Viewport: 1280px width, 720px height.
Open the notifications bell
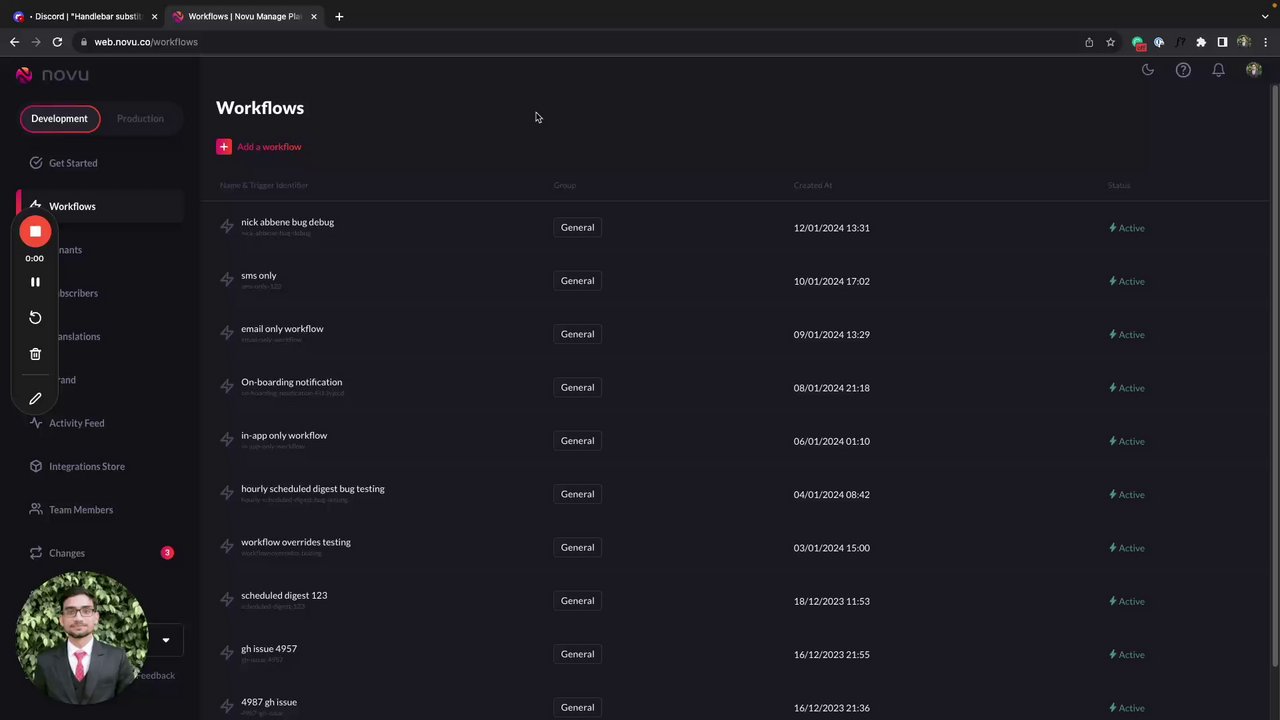pos(1218,70)
